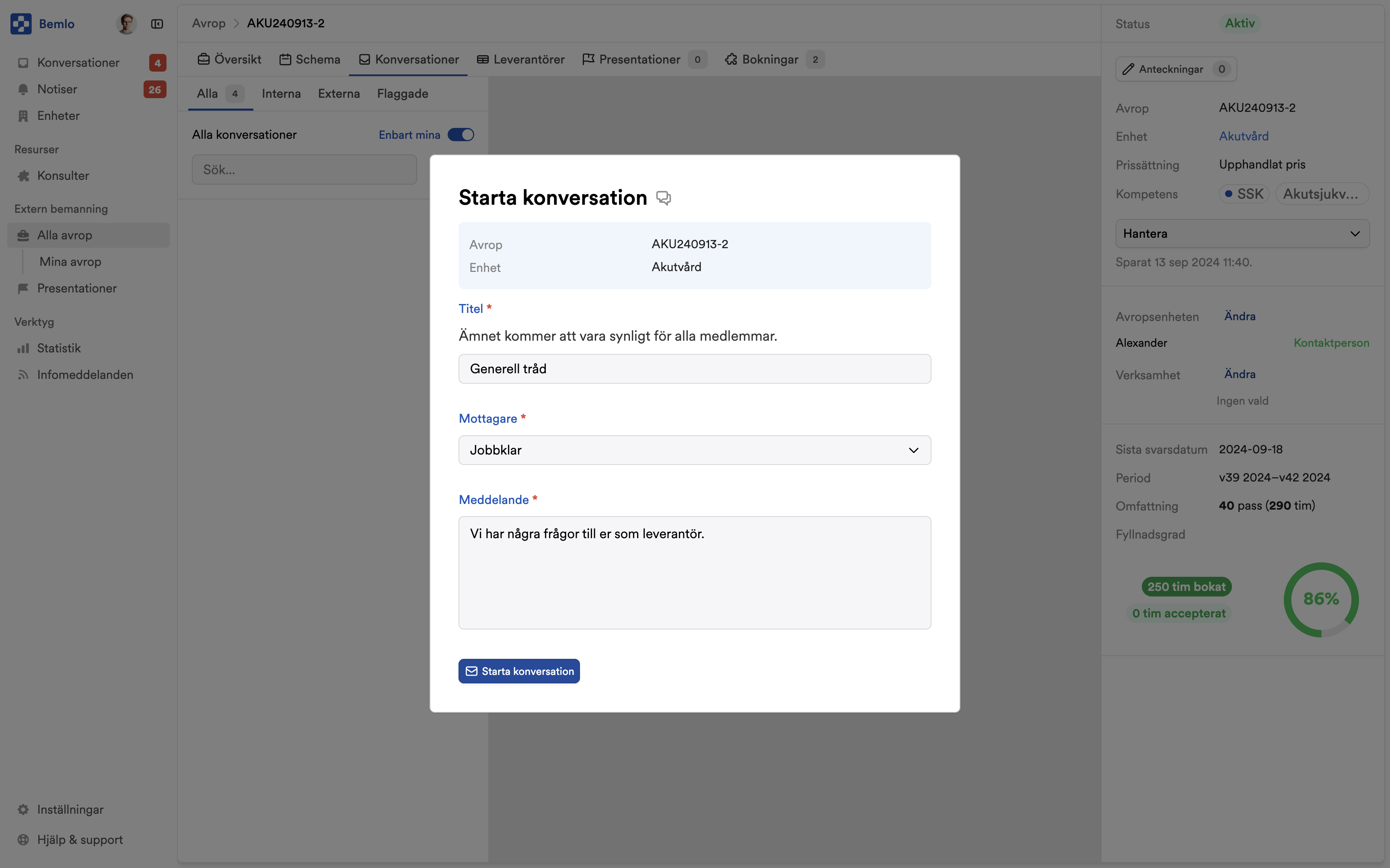Click the Sök conversation search field
Screen dimensions: 1390x868
click(304, 169)
